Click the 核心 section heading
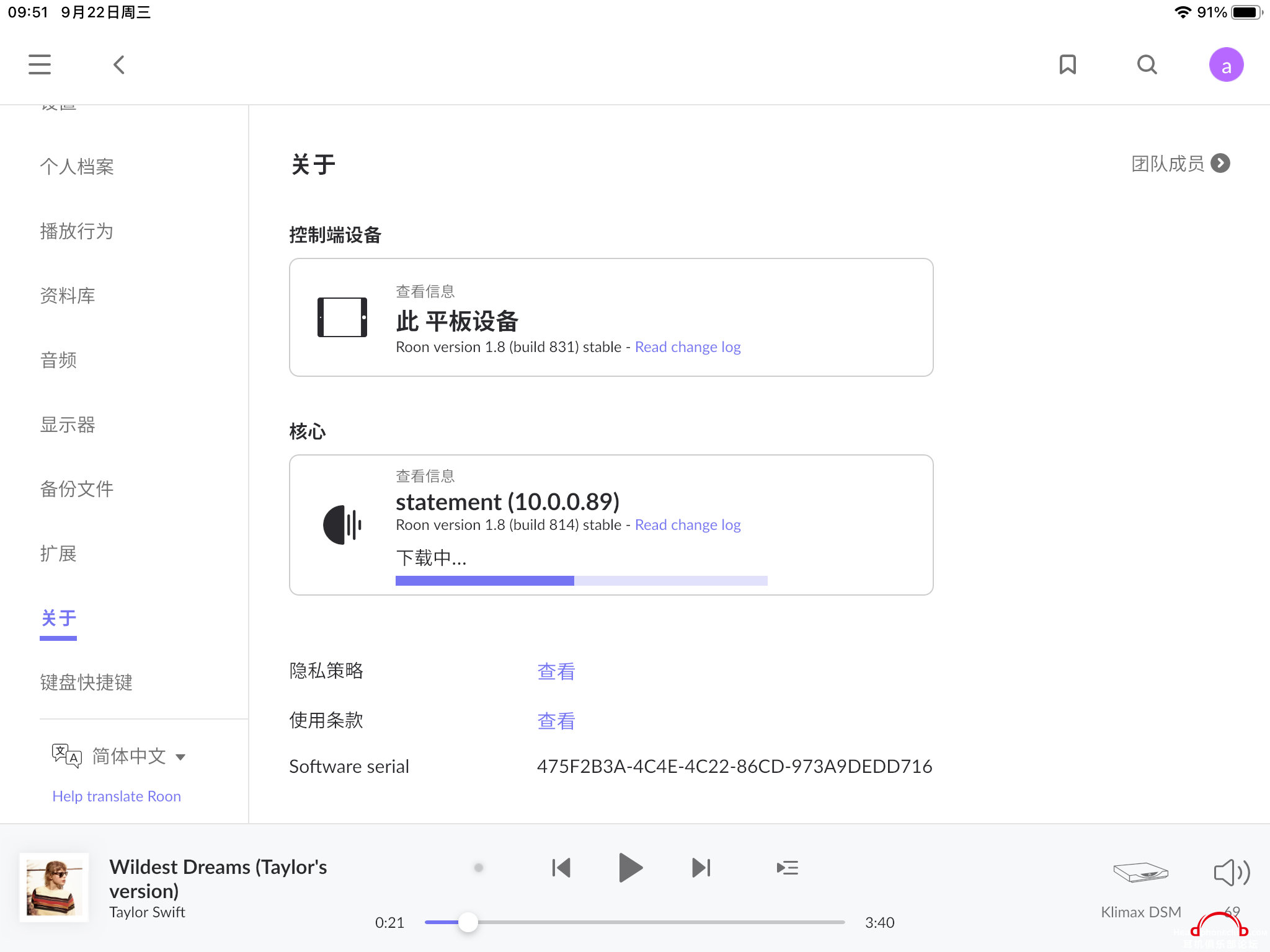 [x=308, y=431]
